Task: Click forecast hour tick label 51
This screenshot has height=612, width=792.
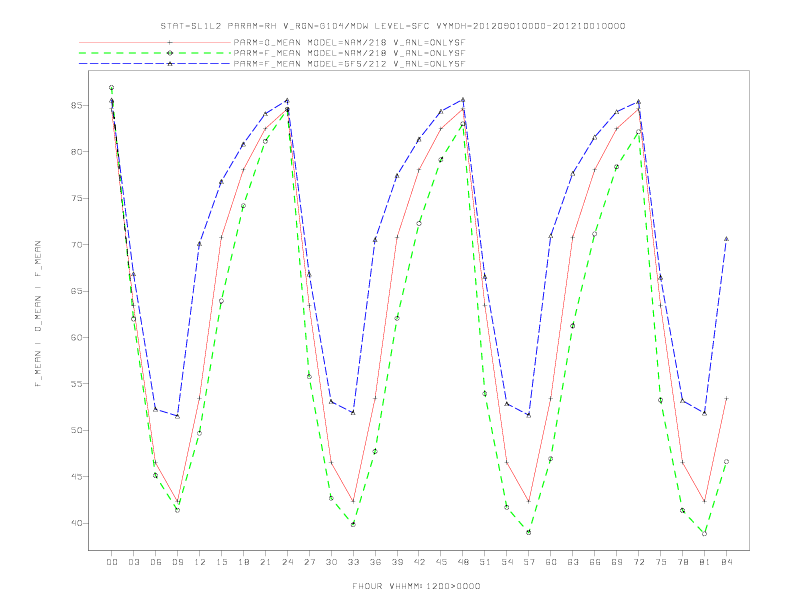Action: (x=485, y=562)
